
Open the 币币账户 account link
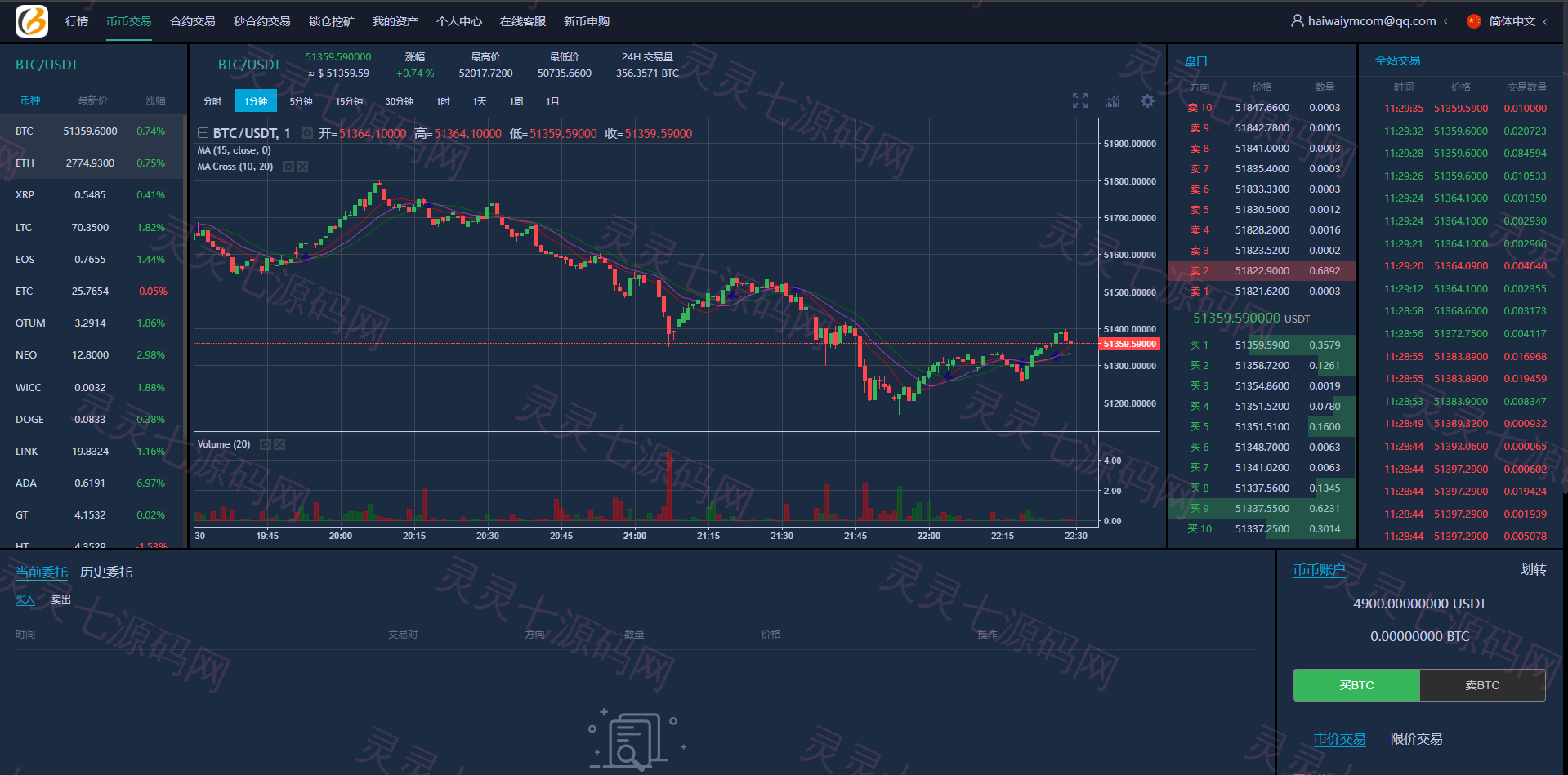(x=1319, y=570)
